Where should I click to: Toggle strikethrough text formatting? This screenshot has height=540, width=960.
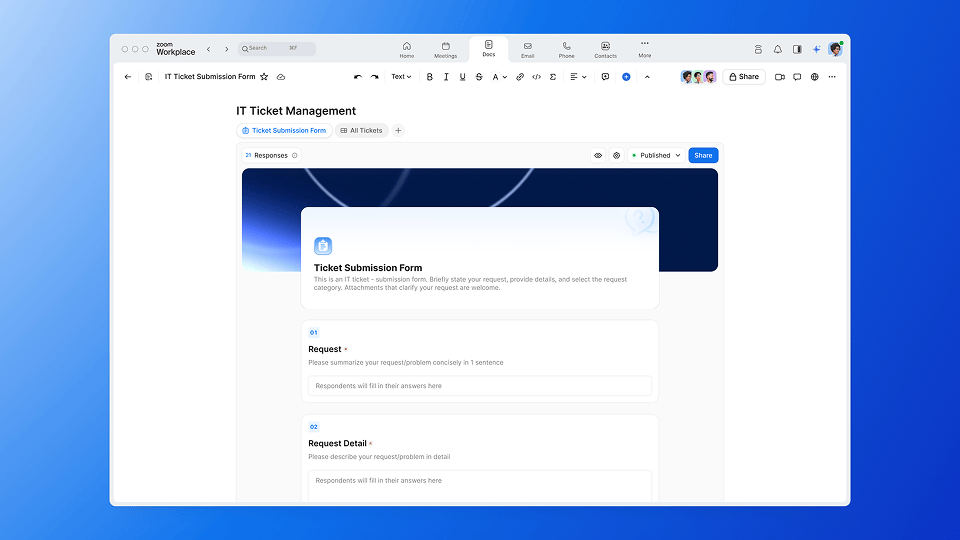478,77
